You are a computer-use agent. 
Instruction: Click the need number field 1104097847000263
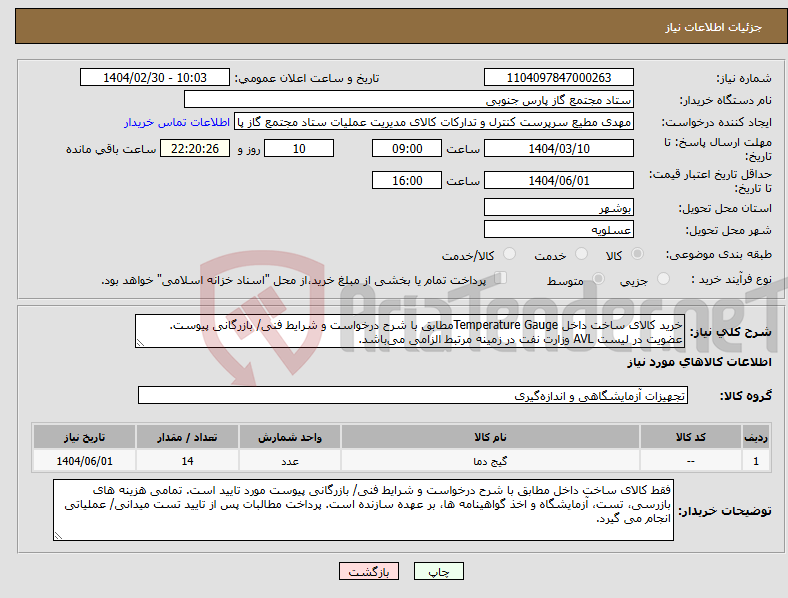coord(558,77)
